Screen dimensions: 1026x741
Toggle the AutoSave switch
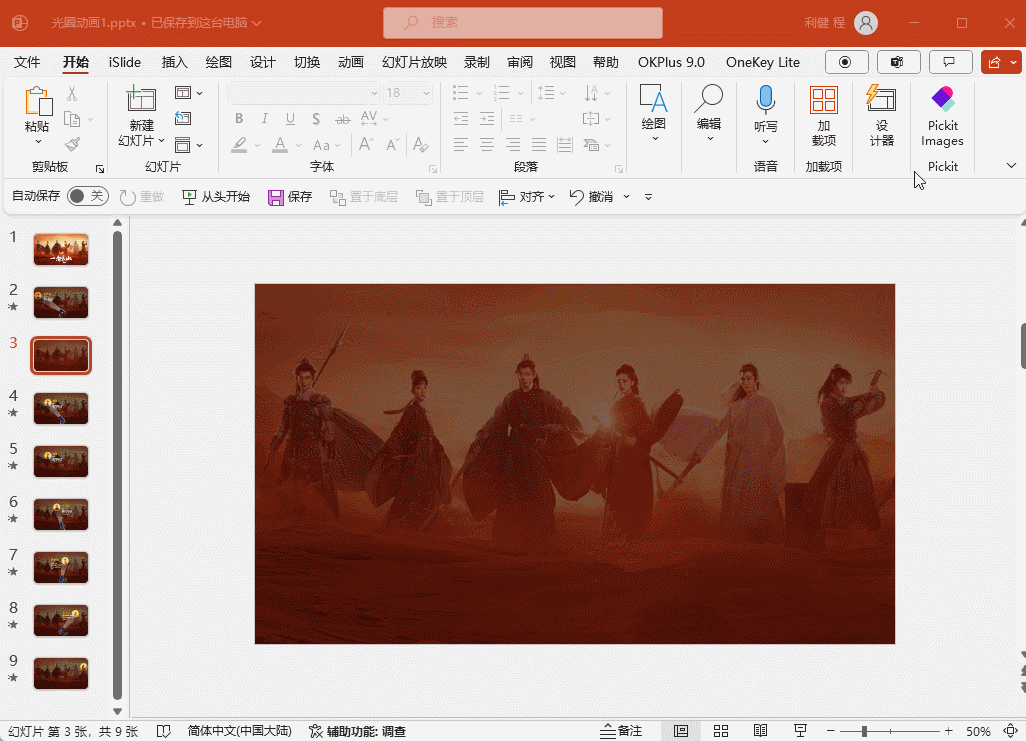[88, 196]
